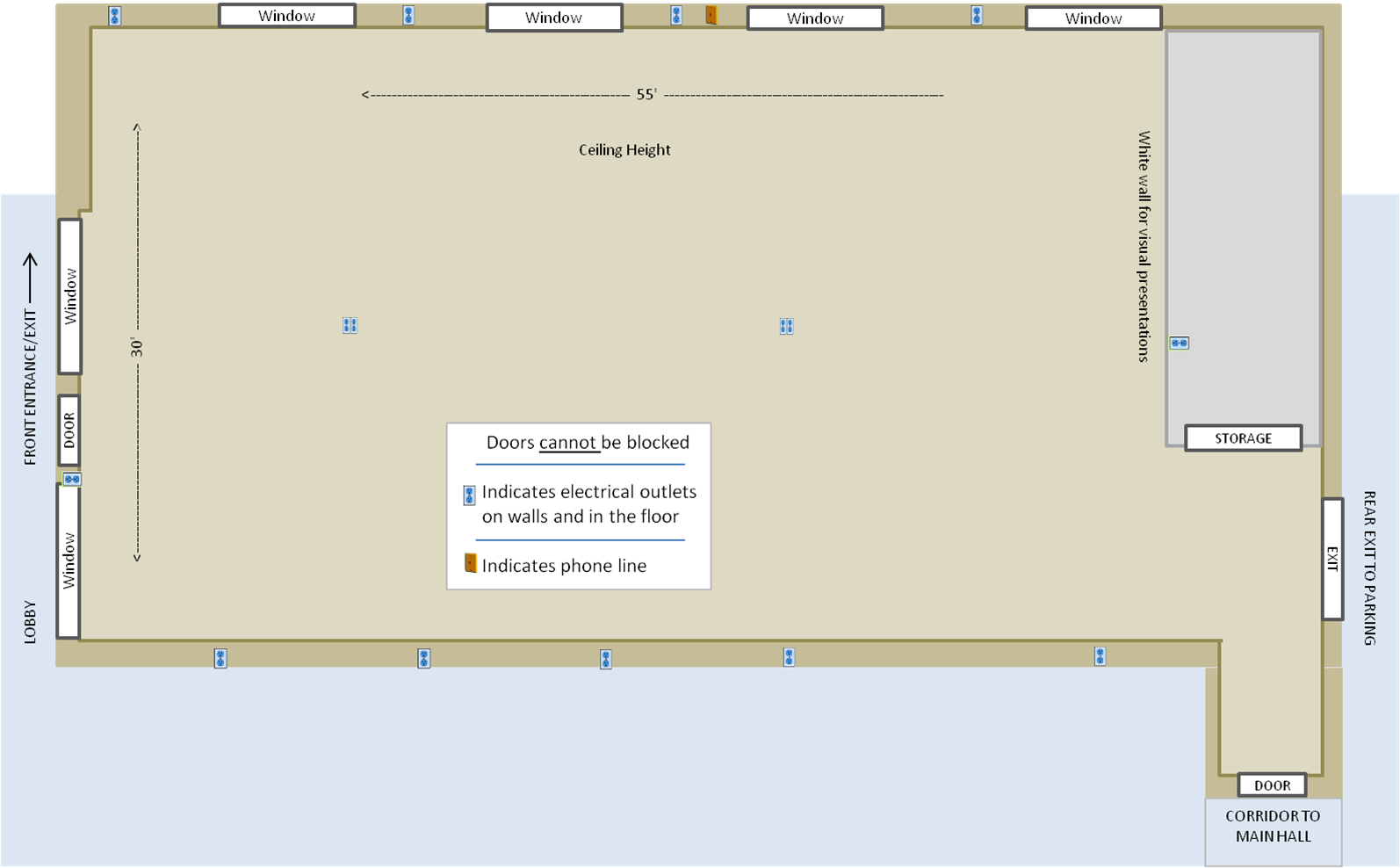Select the first Window box on the top wall
Viewport: 1400px width, 868px height.
287,16
